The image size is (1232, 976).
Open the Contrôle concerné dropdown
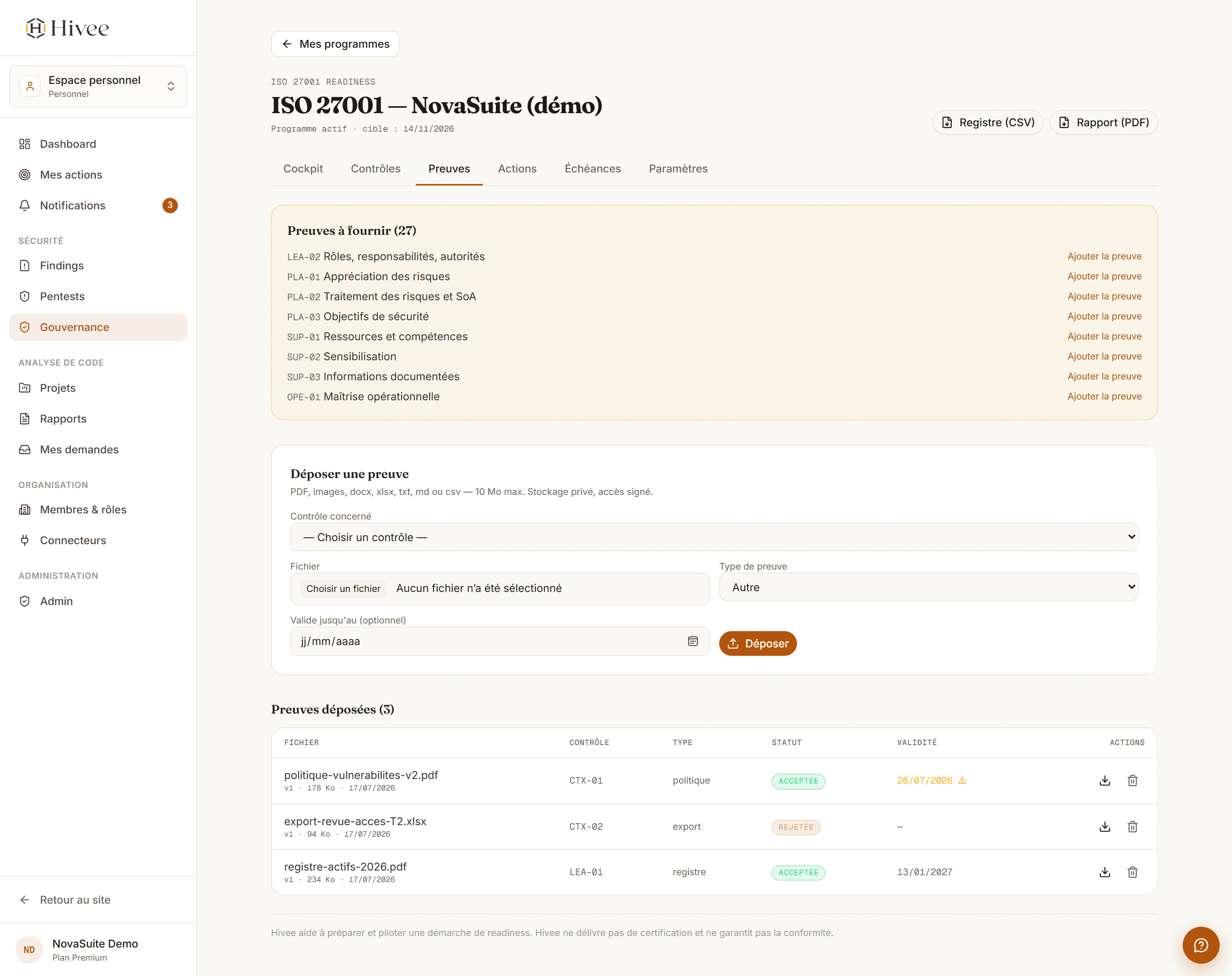point(714,537)
